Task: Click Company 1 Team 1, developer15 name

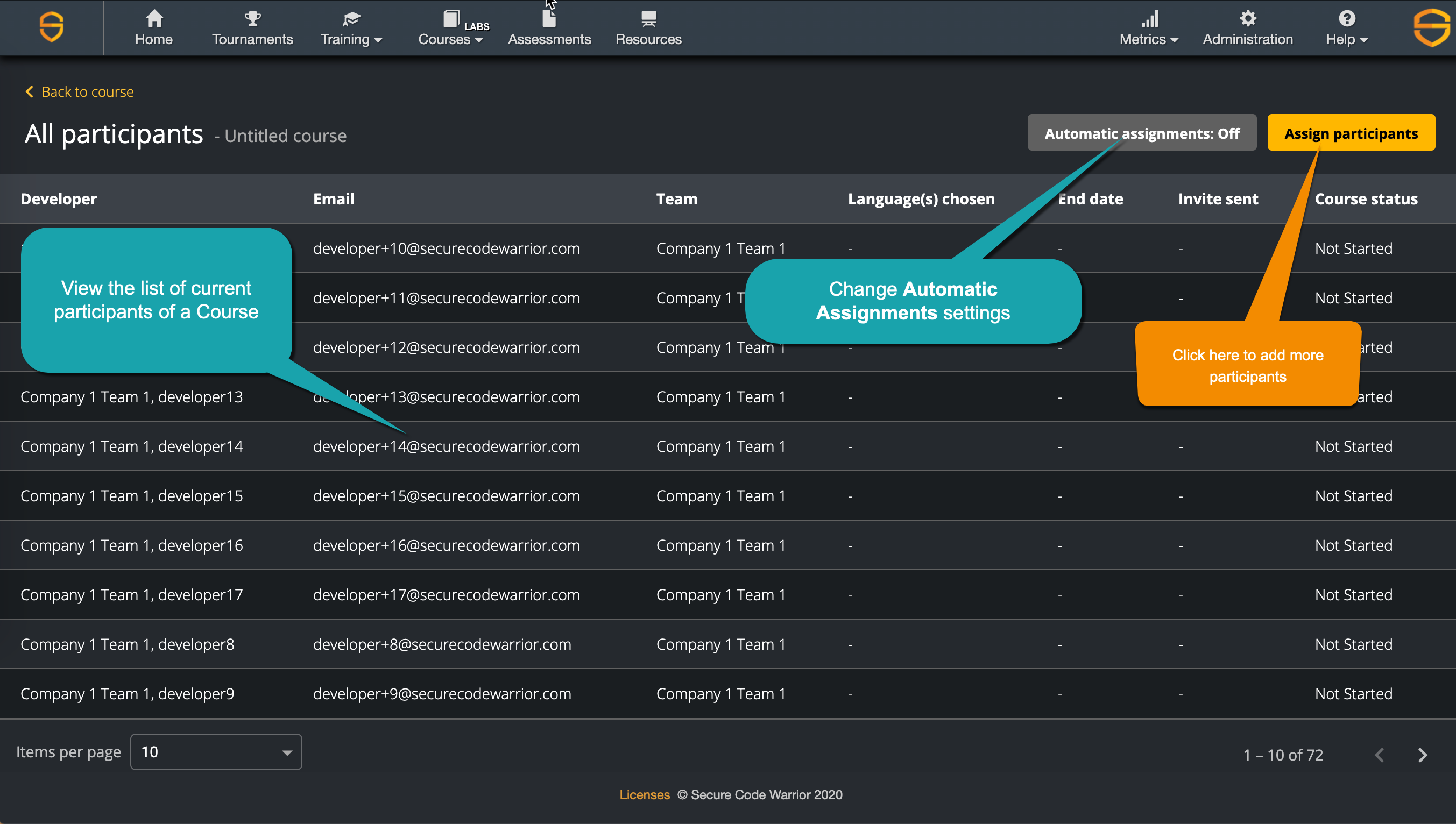Action: tap(131, 496)
